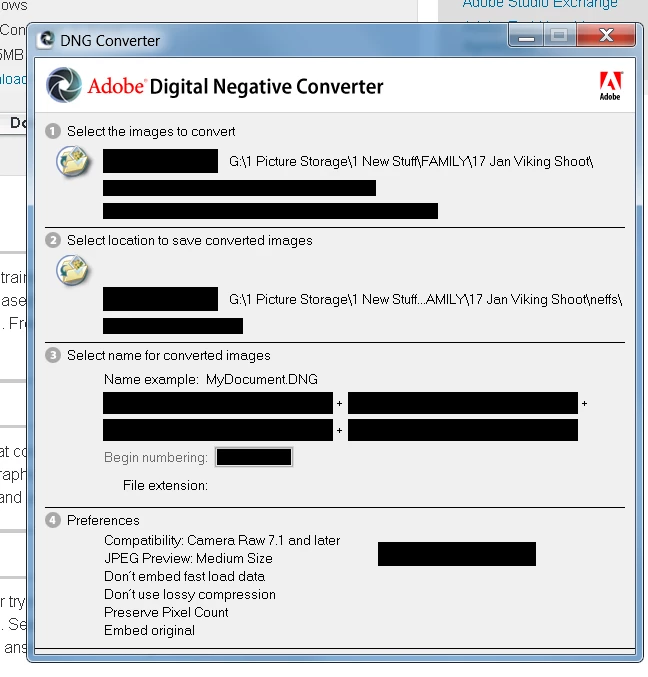The width and height of the screenshot is (648, 677).
Task: Close the DNG Converter window
Action: point(606,35)
